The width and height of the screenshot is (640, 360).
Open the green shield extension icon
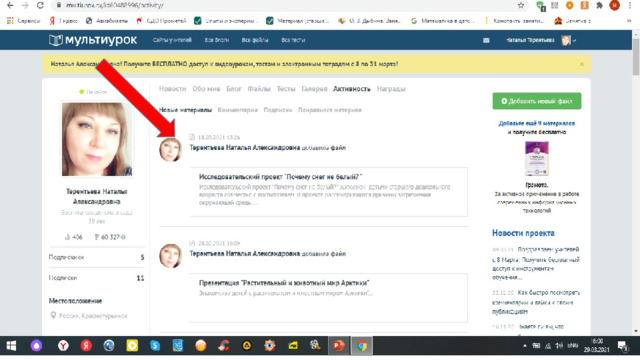coord(540,5)
